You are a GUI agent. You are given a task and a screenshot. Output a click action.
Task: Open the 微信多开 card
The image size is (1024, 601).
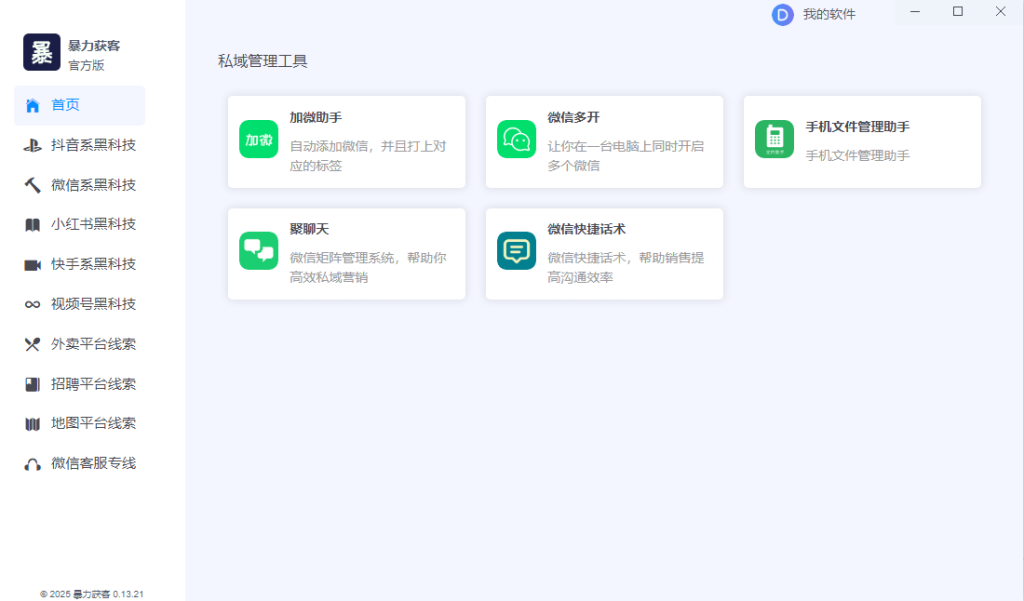[603, 141]
